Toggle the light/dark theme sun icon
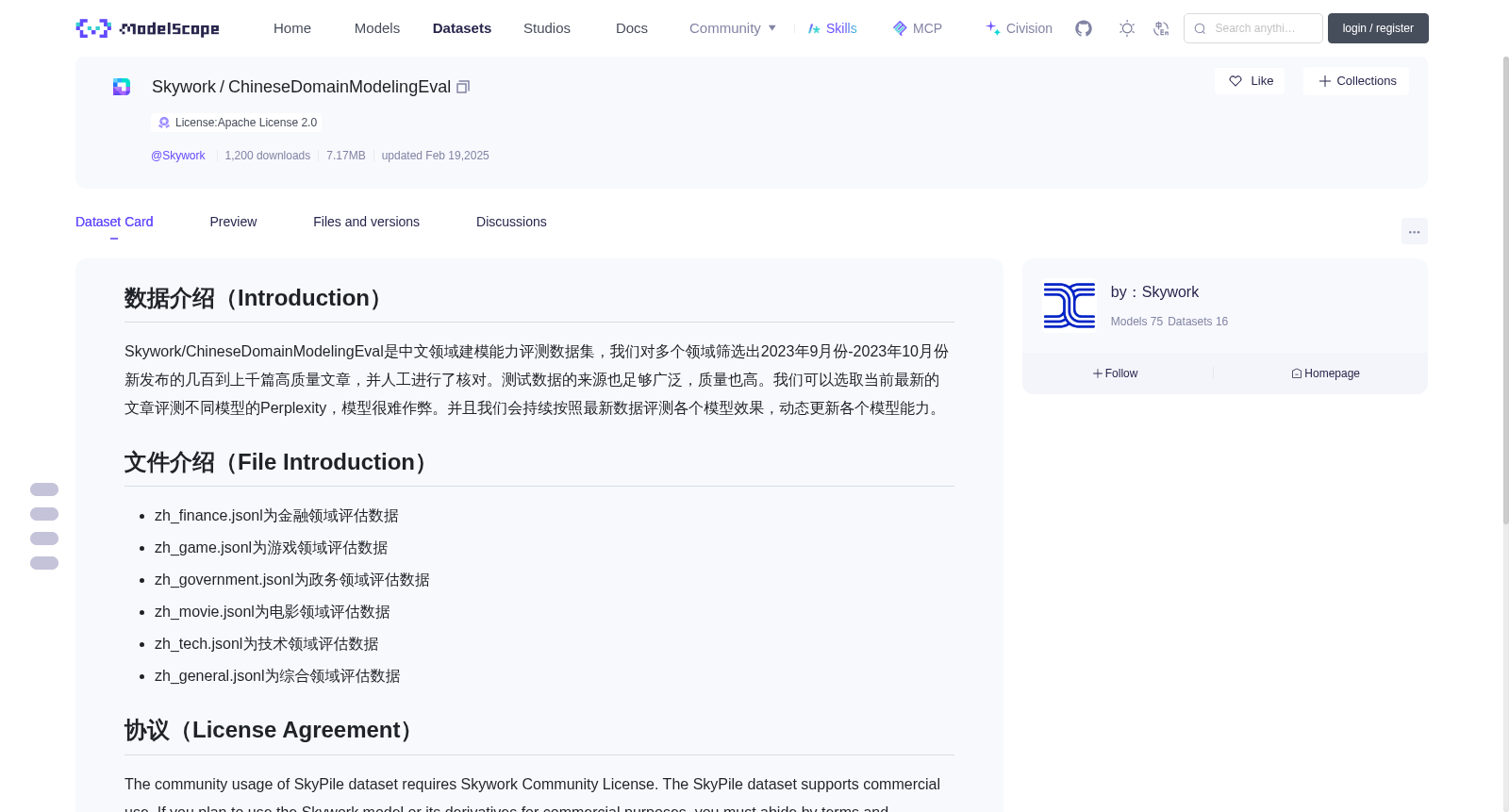 point(1127,28)
